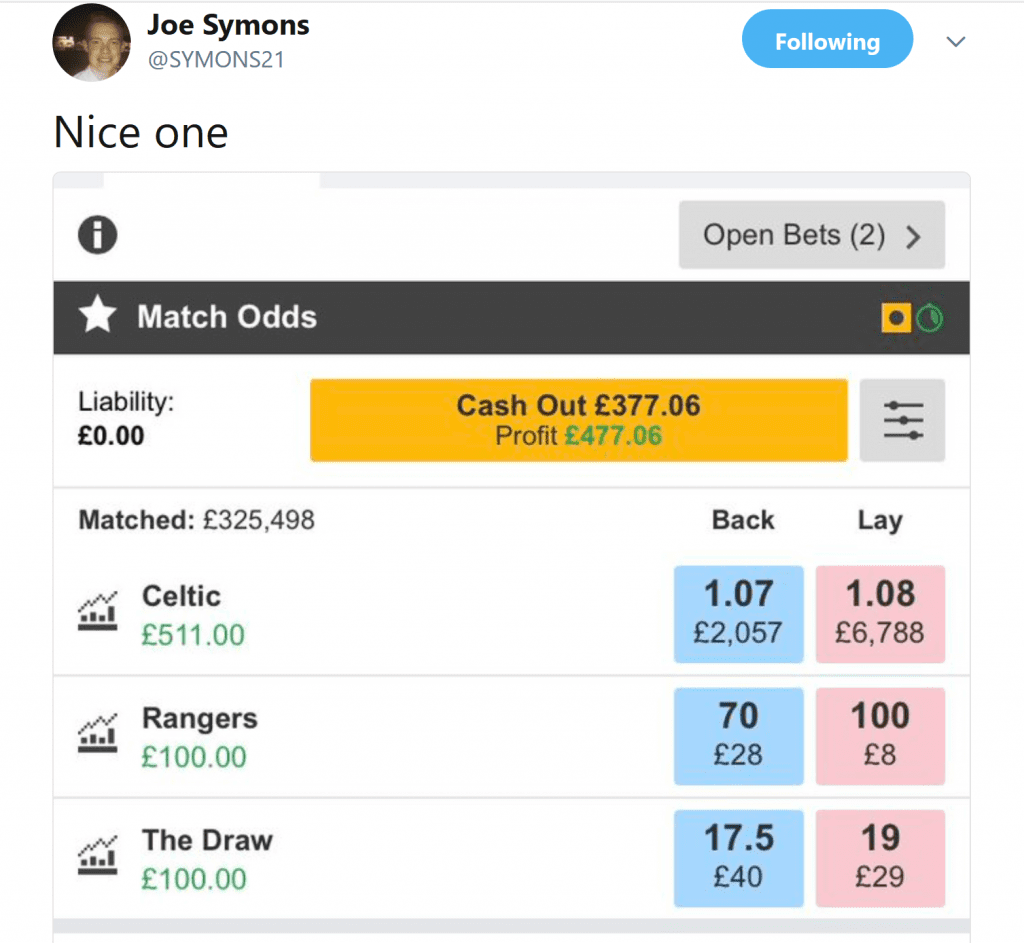
Task: Back Rangers at 70
Action: click(739, 736)
